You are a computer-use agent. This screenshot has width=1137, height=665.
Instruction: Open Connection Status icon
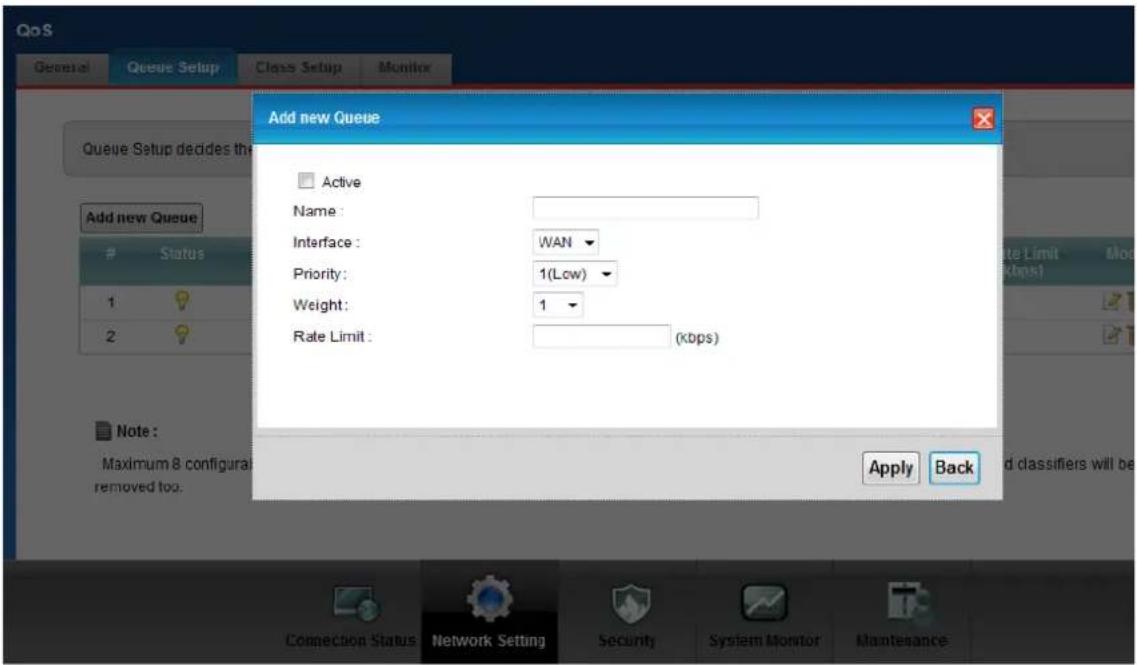pos(355,603)
